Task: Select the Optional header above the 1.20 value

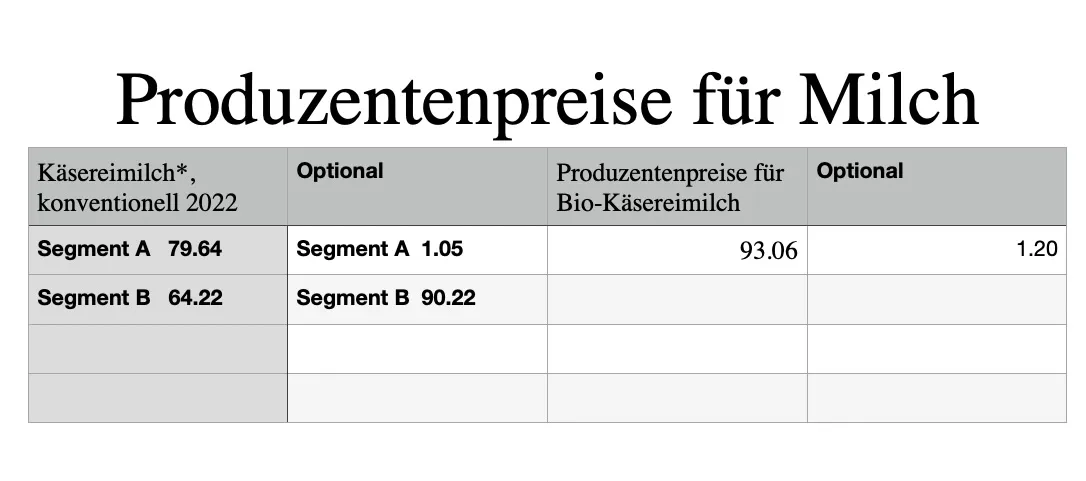Action: pyautogui.click(x=936, y=187)
